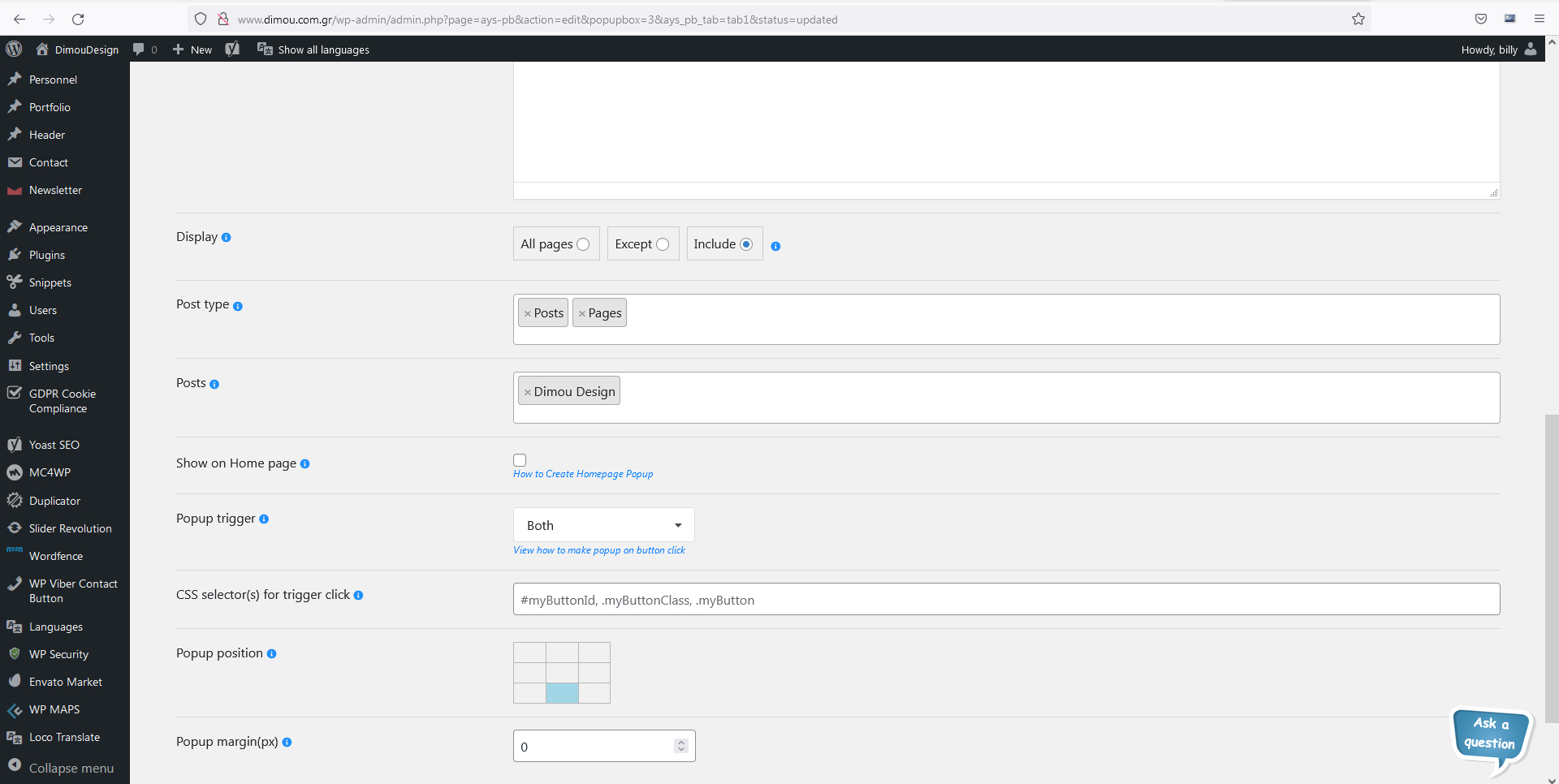Open View how to make popup link
The image size is (1559, 784).
pos(599,550)
